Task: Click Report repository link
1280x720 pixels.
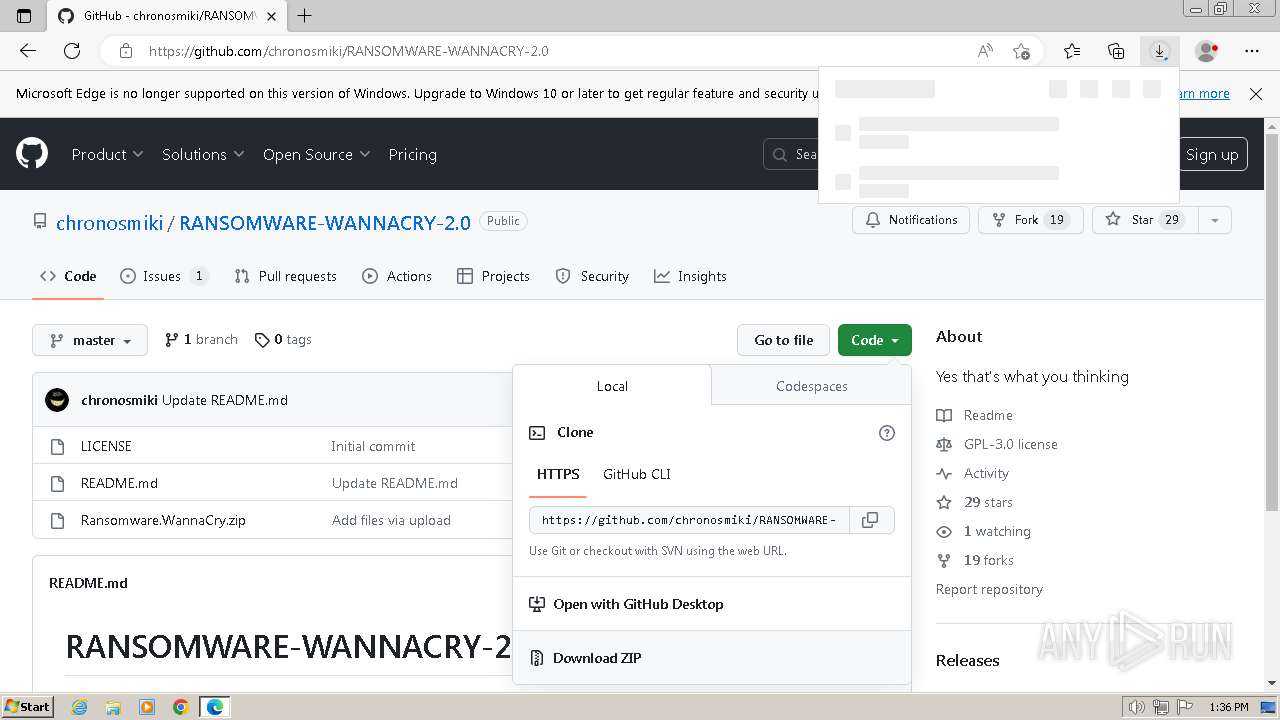Action: [989, 589]
